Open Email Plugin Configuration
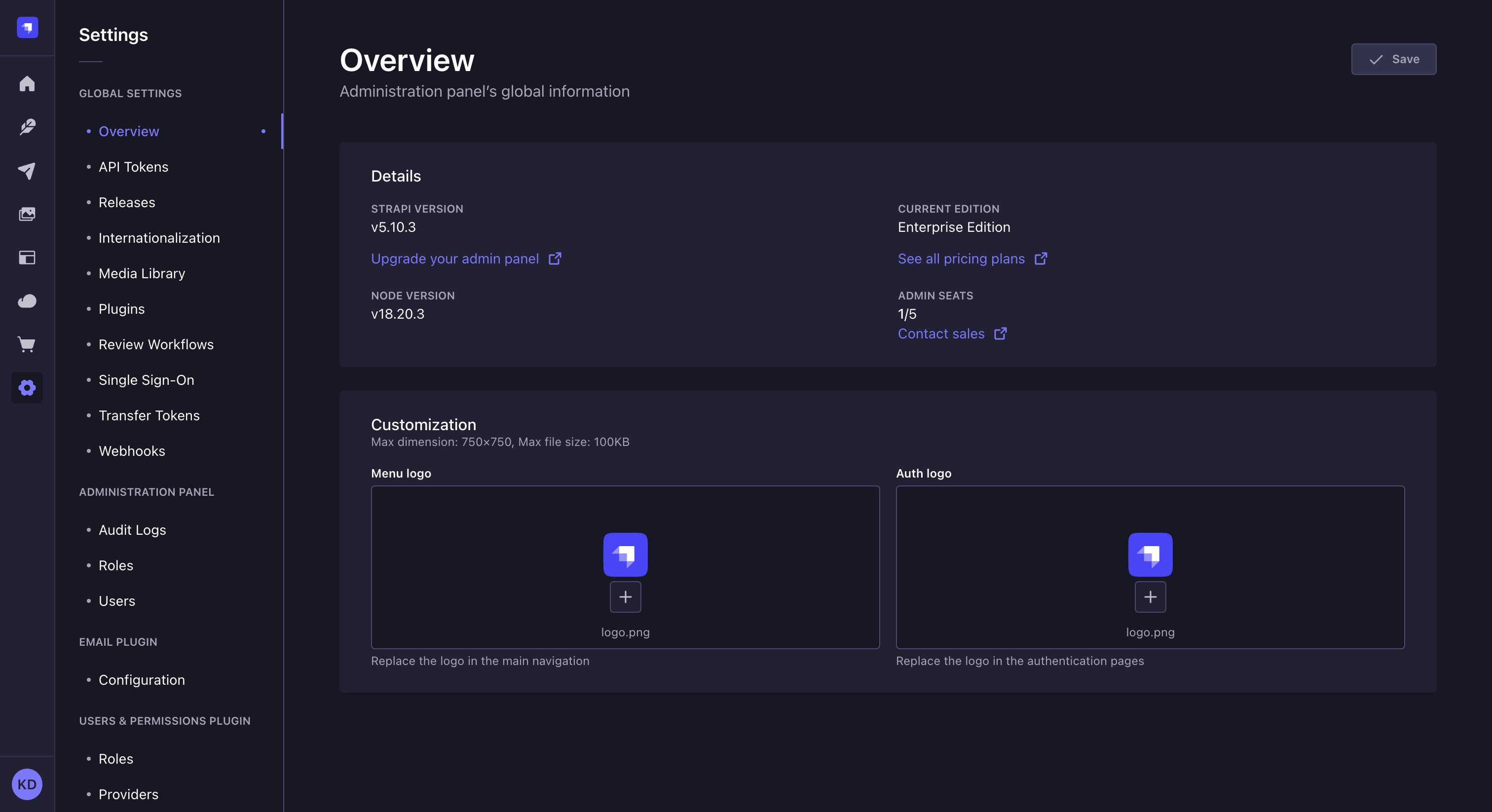 (142, 680)
